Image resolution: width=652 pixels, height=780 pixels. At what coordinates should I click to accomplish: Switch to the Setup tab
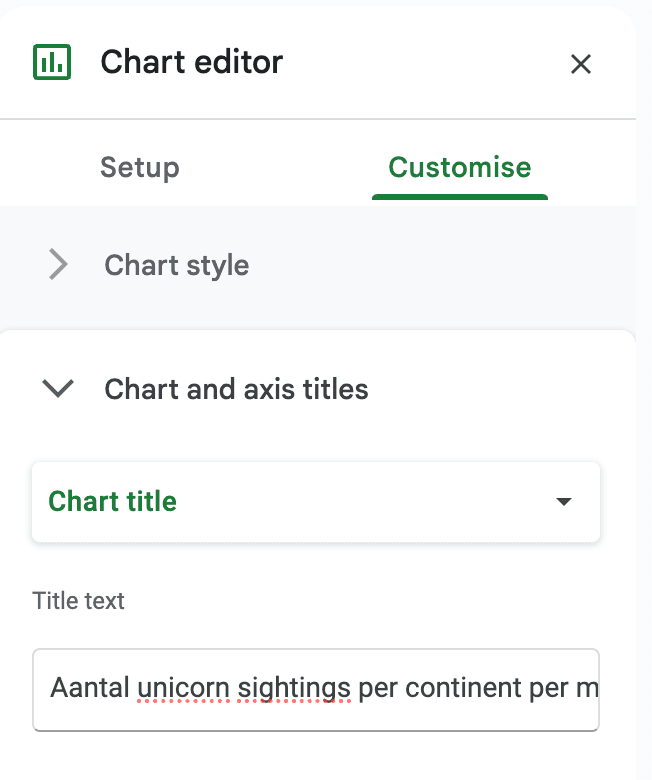(139, 167)
